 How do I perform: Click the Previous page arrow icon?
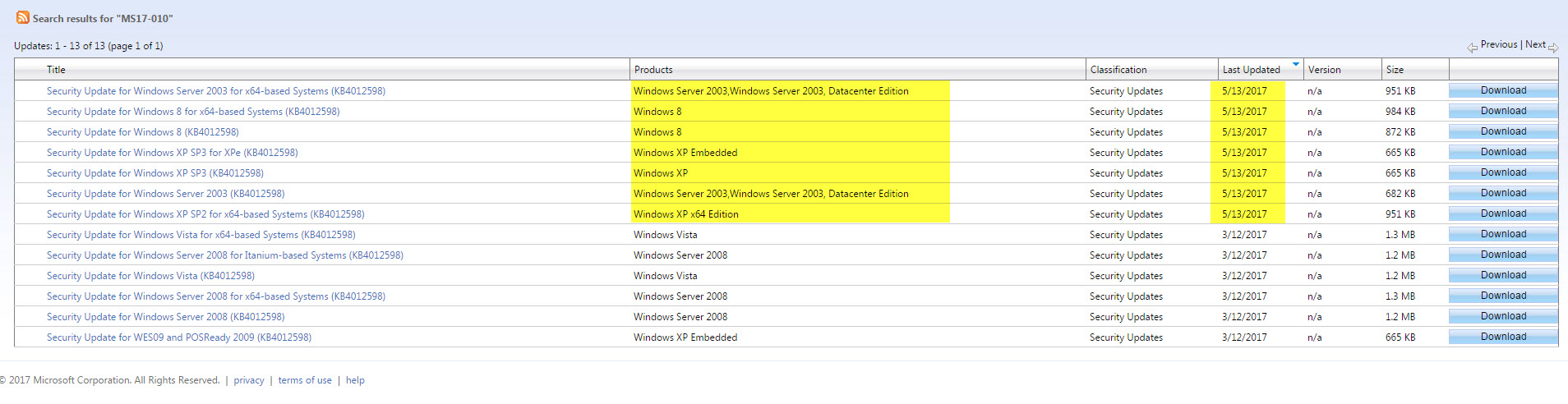(x=1473, y=48)
